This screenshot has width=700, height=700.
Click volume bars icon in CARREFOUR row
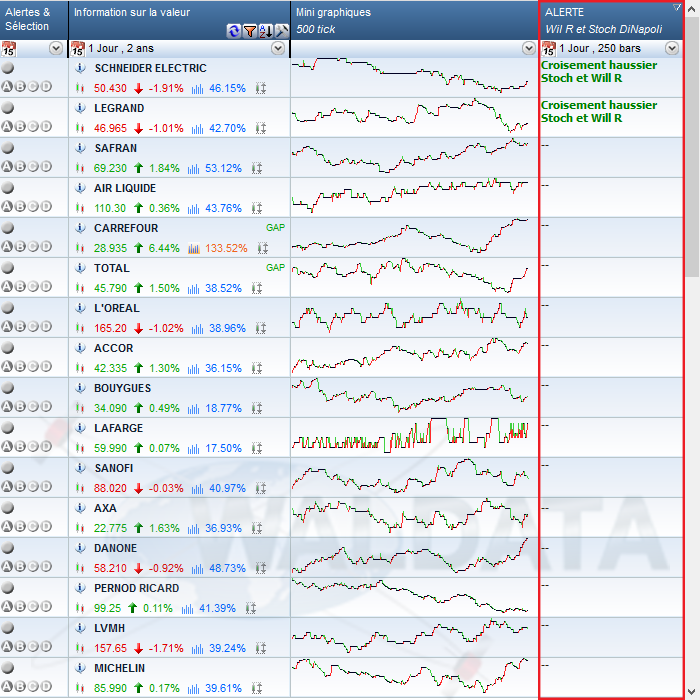point(194,248)
